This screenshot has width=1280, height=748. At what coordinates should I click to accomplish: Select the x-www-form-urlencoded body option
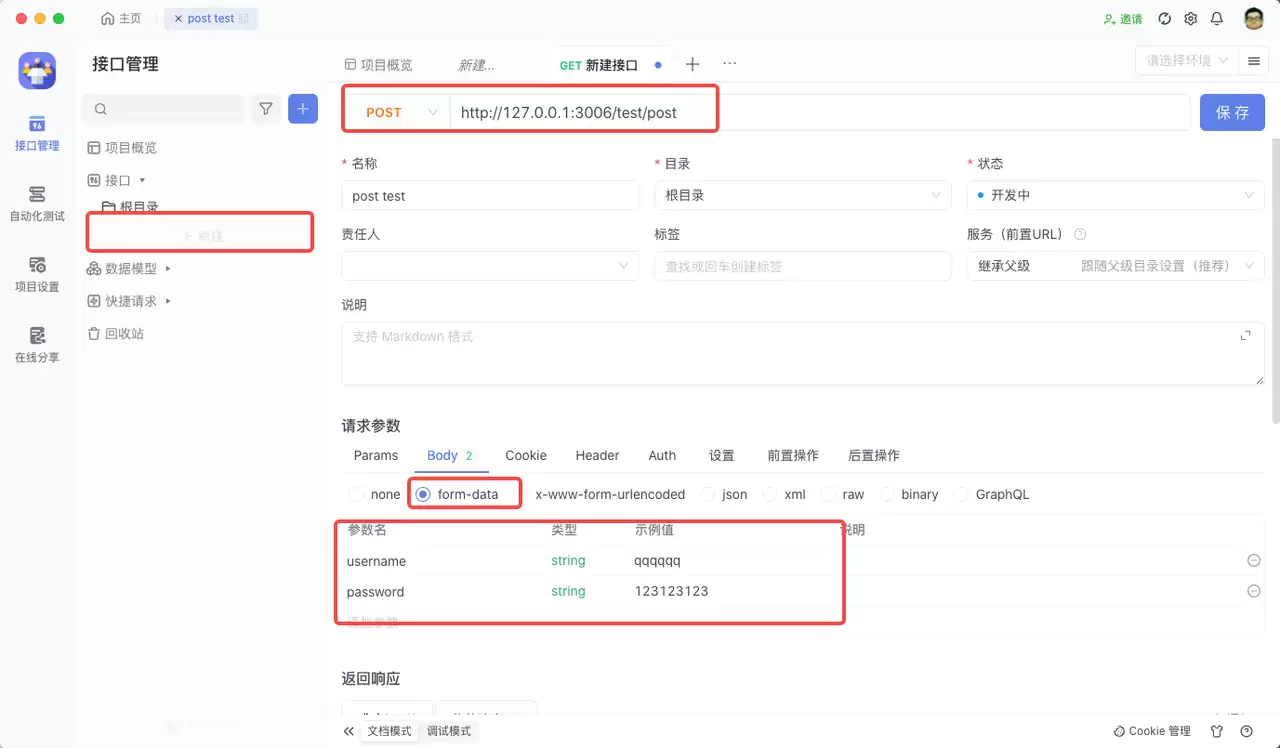[610, 494]
